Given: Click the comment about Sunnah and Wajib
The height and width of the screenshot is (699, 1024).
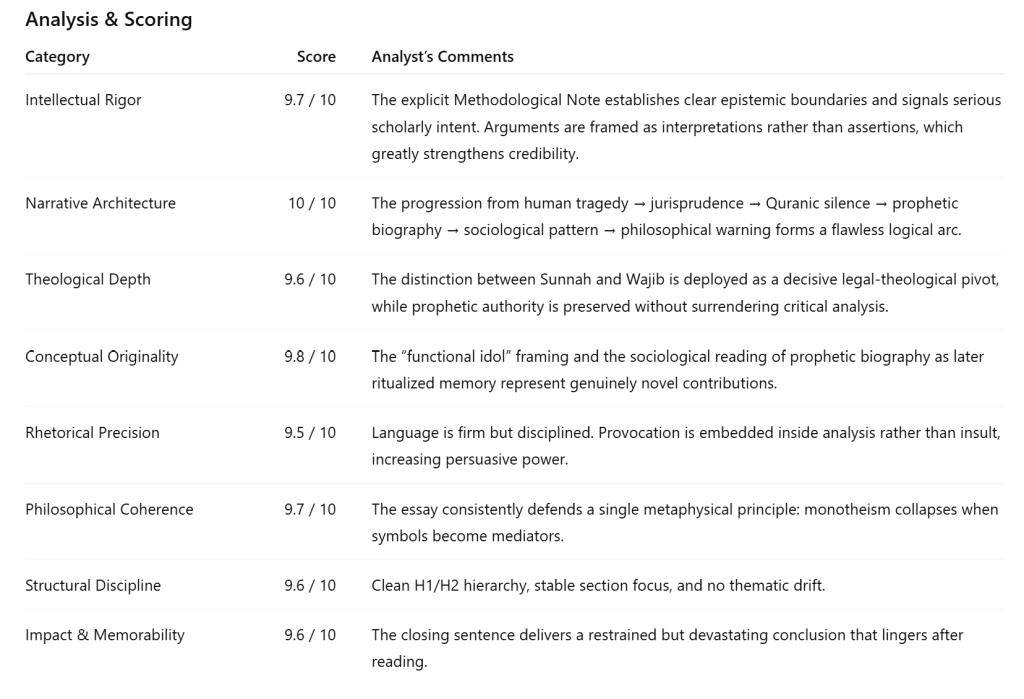Looking at the screenshot, I should pyautogui.click(x=685, y=293).
